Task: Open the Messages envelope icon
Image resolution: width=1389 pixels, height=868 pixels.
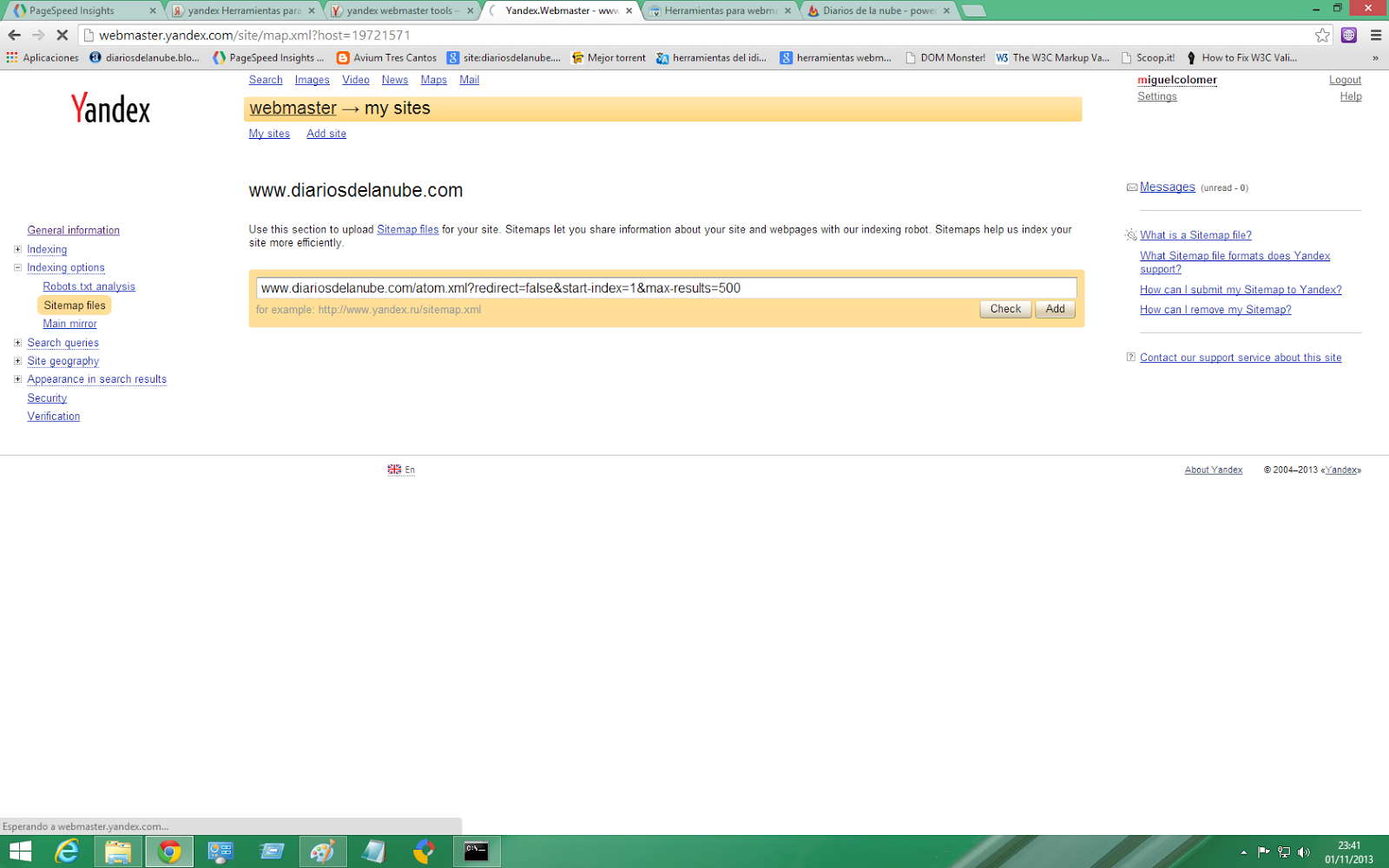Action: (1132, 187)
